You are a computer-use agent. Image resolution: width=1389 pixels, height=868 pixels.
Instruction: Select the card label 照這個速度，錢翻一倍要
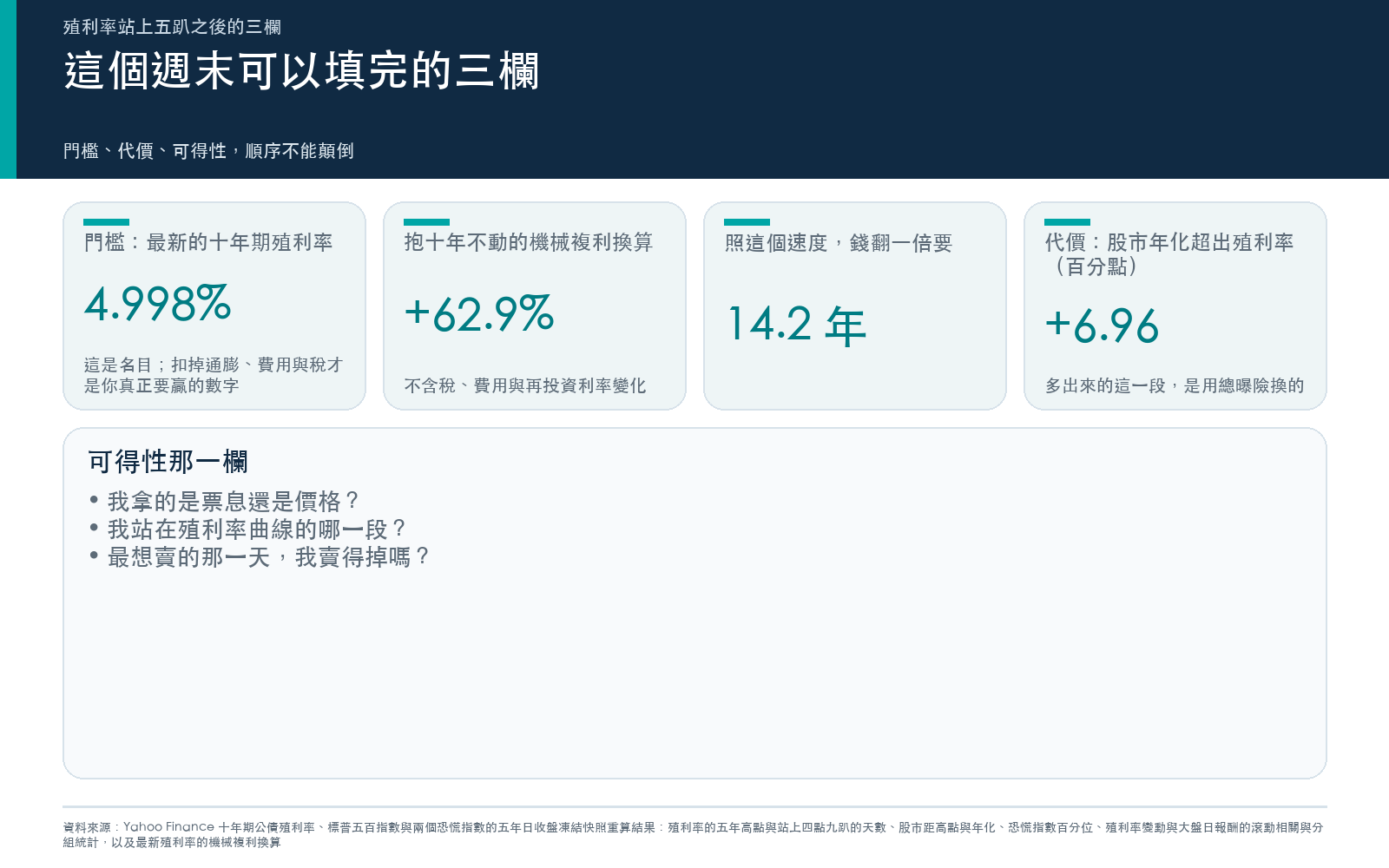(x=839, y=243)
